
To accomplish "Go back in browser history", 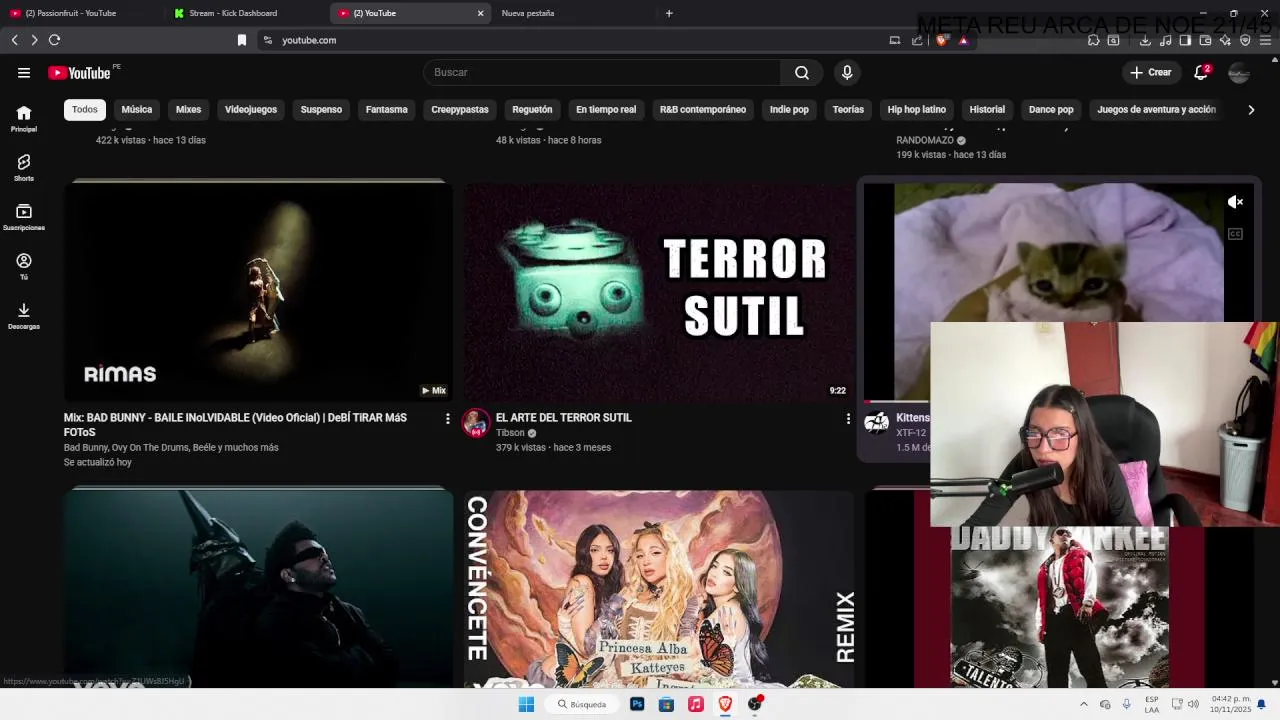I will coord(14,40).
